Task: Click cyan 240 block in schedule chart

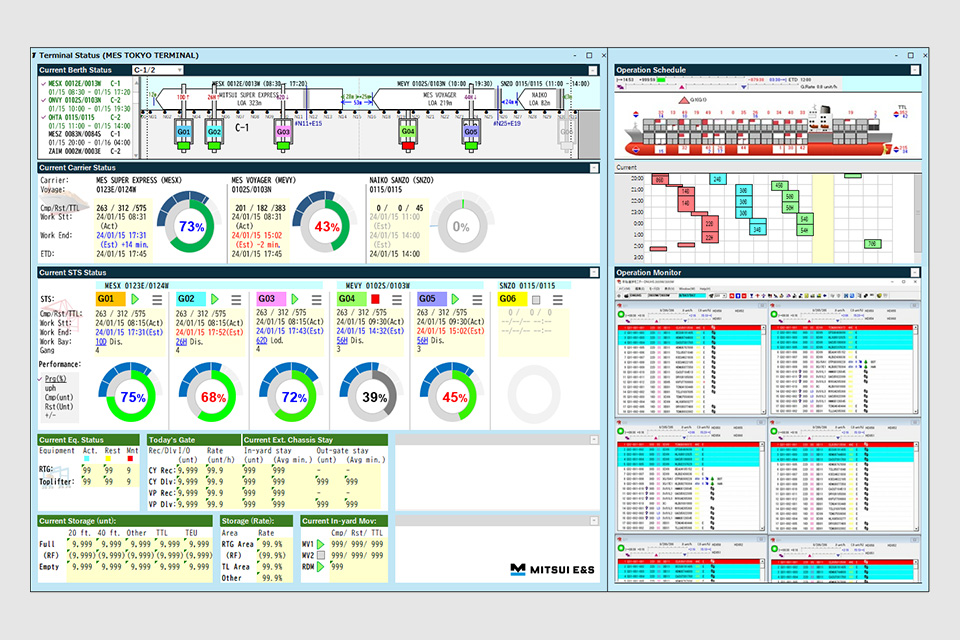Action: [x=718, y=179]
